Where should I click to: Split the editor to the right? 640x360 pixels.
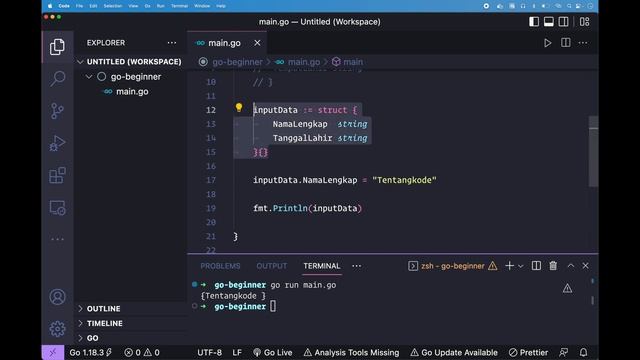click(x=565, y=42)
